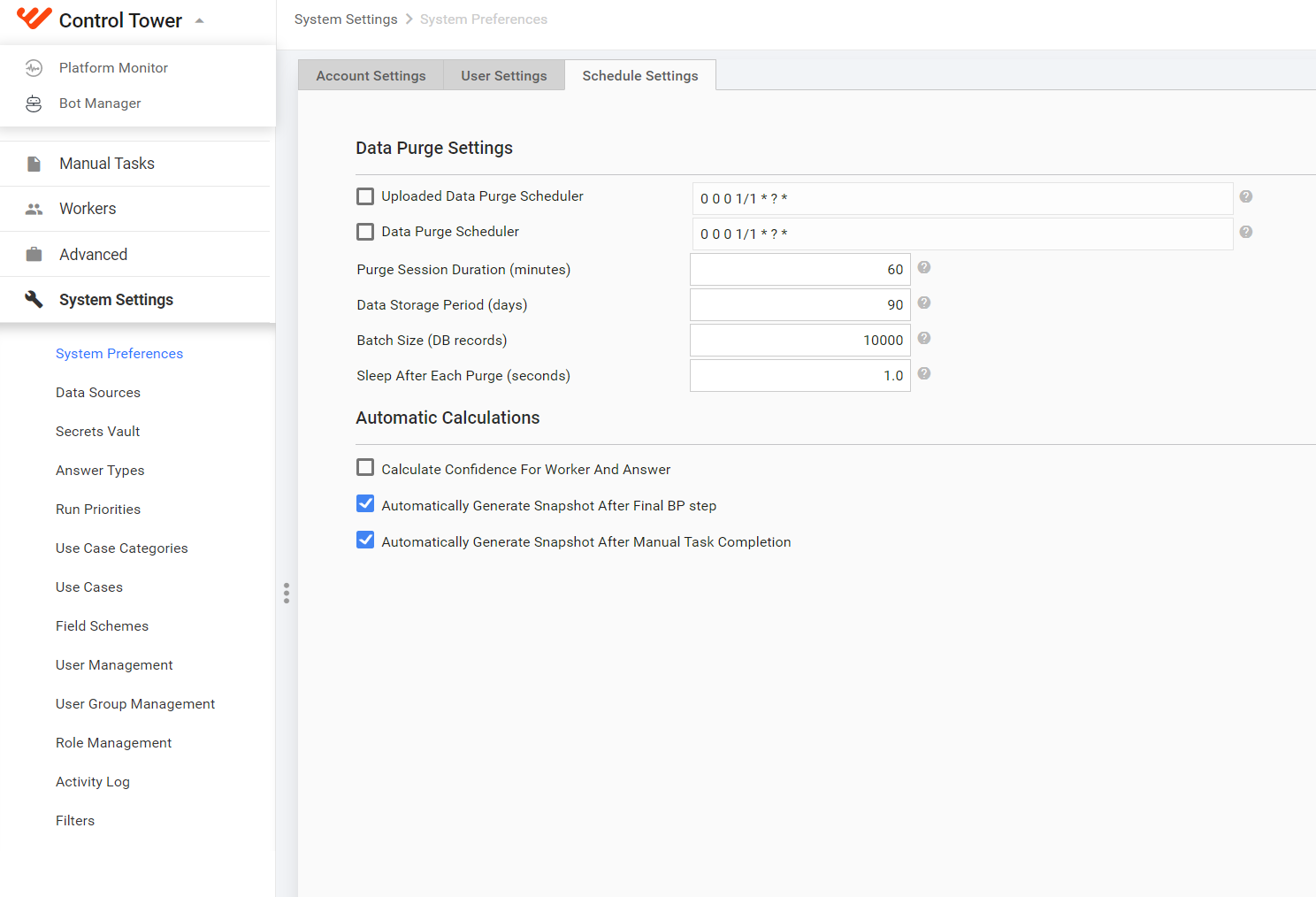Screen dimensions: 1316x897
Task: Open Data Sources page
Action: 98,393
